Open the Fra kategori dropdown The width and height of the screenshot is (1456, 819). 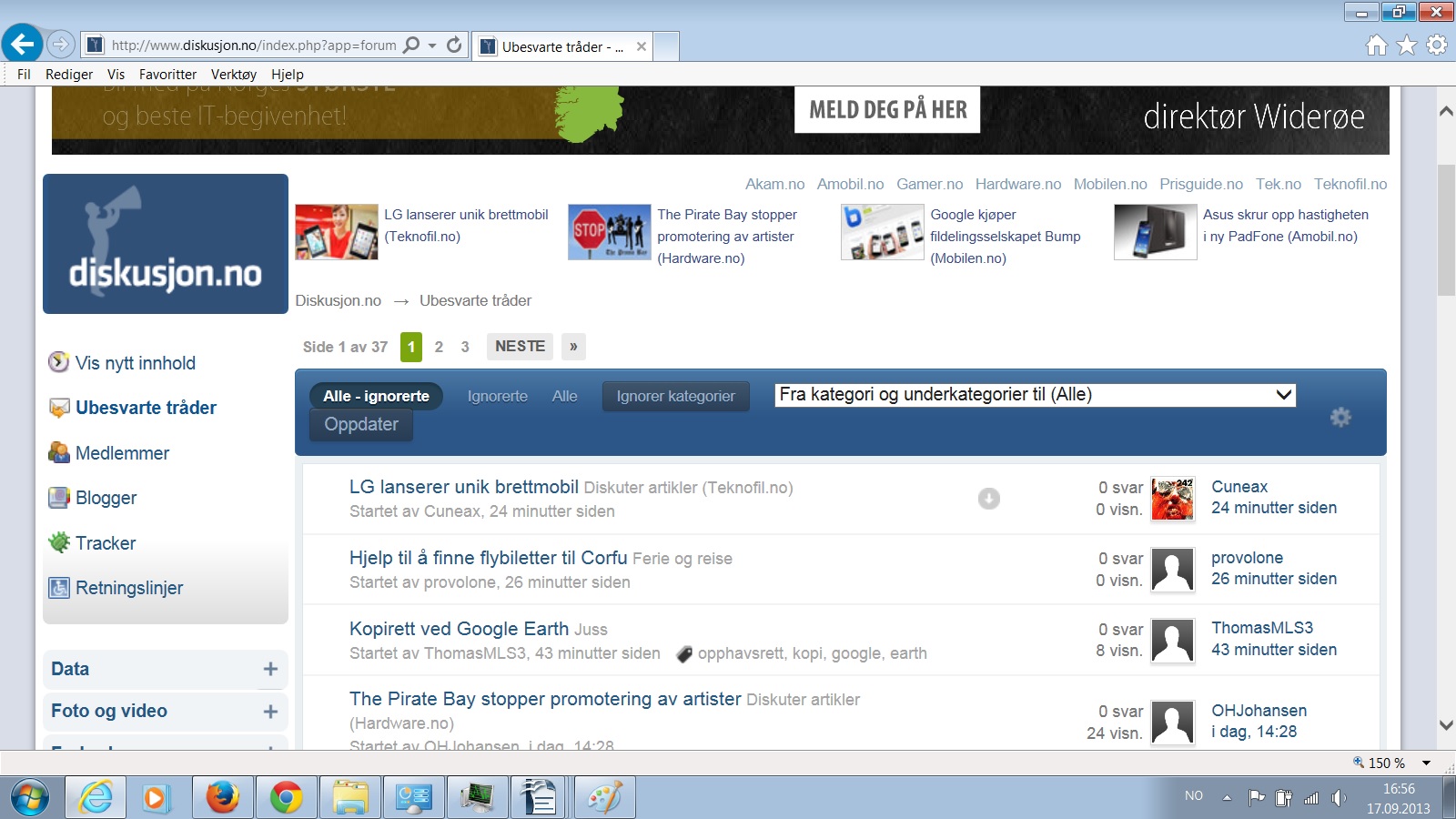pos(1035,395)
